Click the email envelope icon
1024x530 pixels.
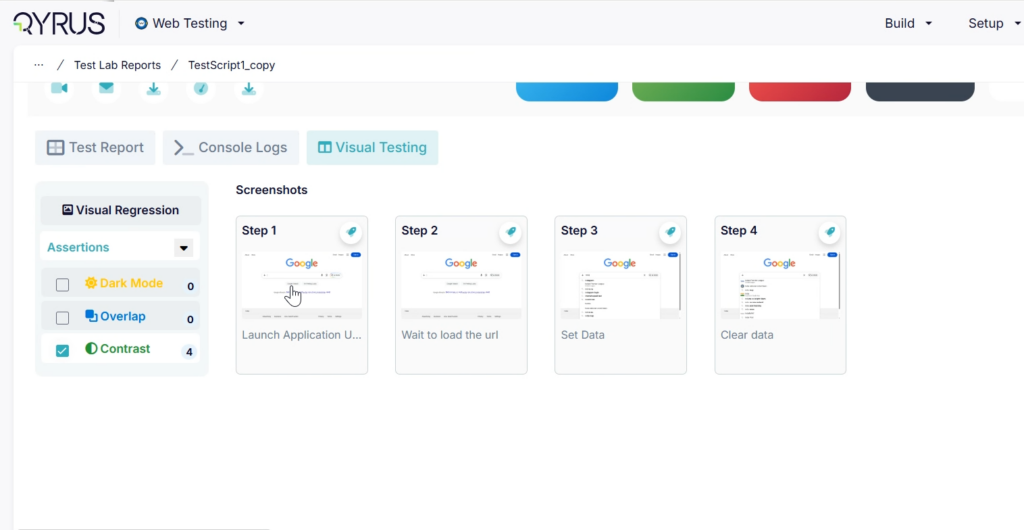point(106,88)
